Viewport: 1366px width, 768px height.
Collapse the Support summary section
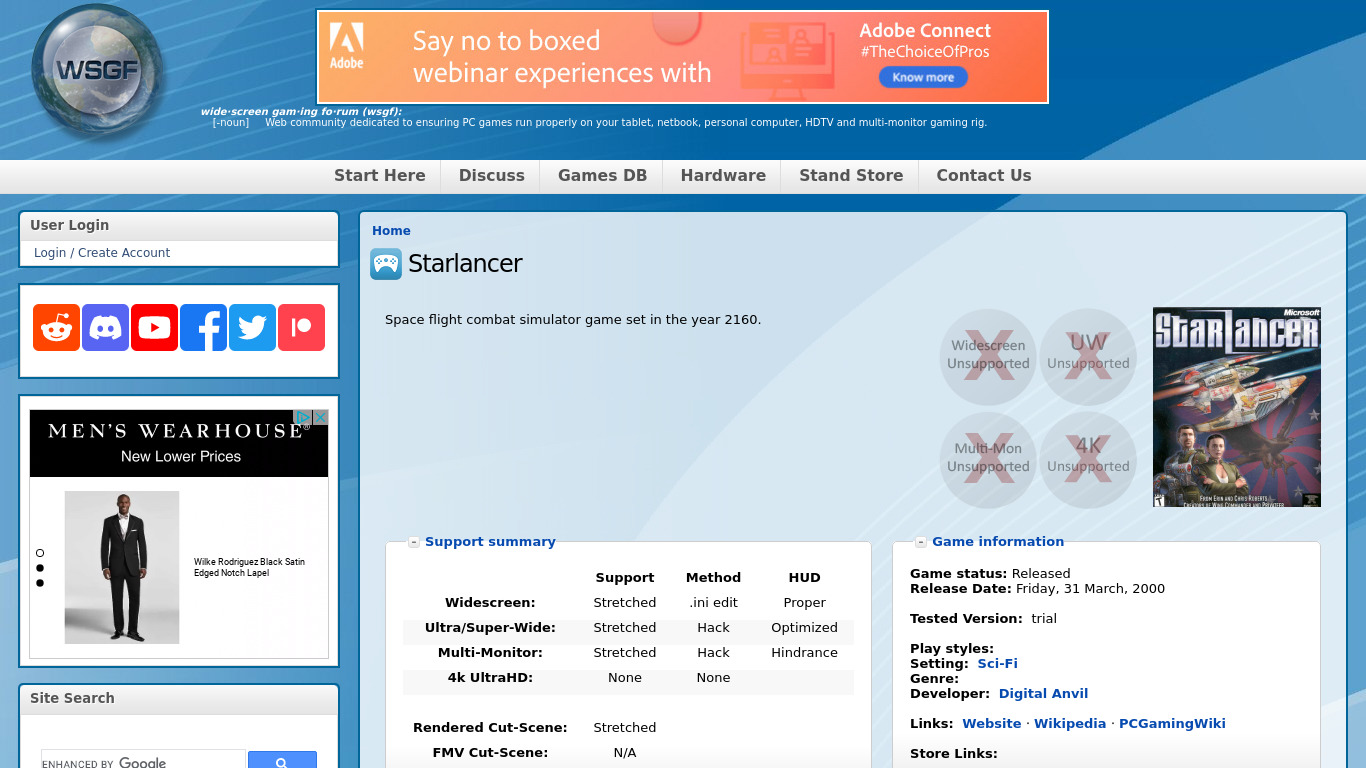[x=413, y=542]
